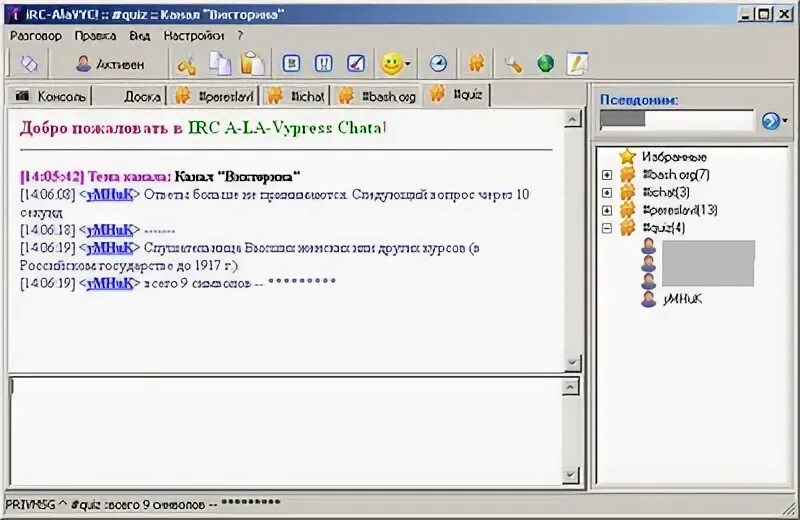The image size is (800, 520).
Task: Click the link/connect icon in the toolbar
Action: pyautogui.click(x=29, y=64)
